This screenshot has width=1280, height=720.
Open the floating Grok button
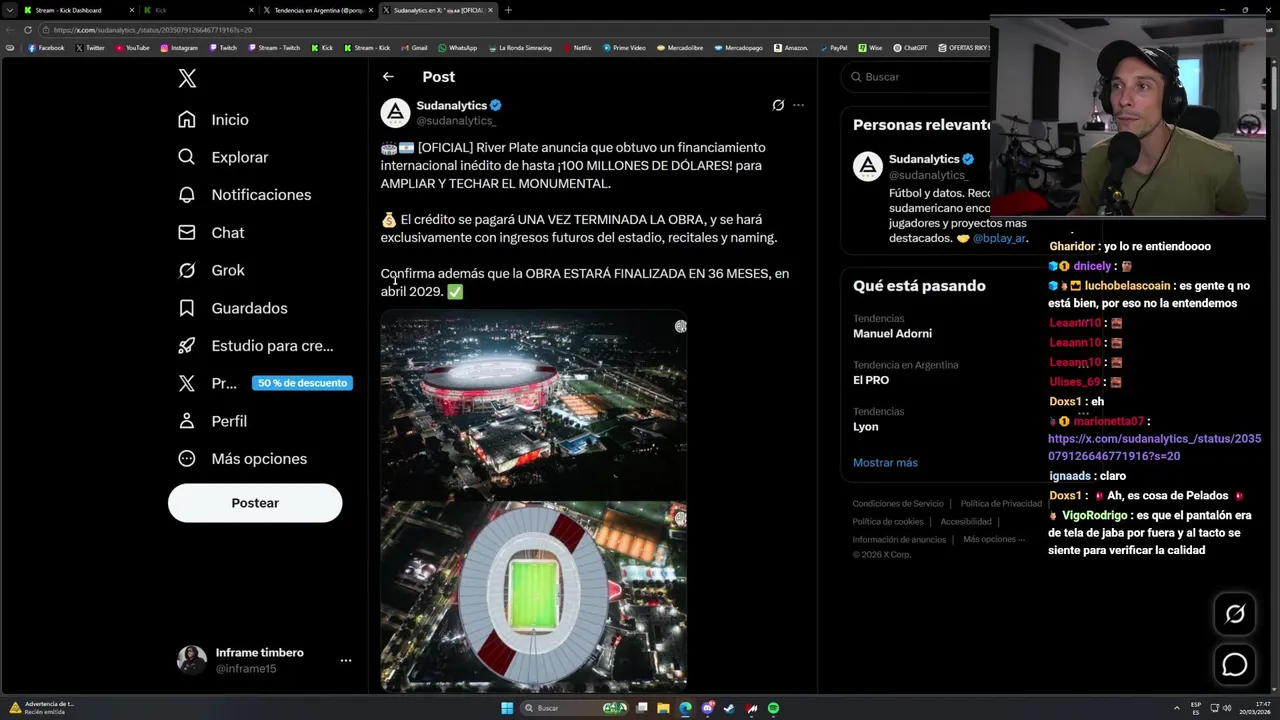1235,614
